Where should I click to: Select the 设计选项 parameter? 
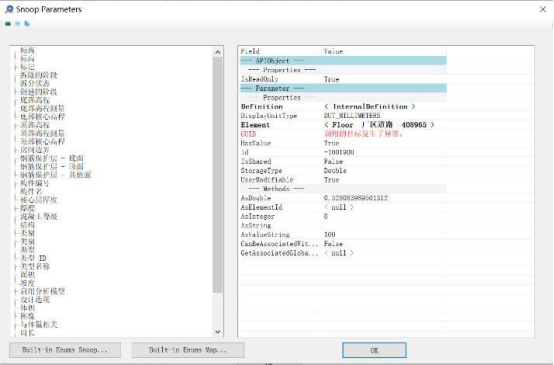click(35, 300)
